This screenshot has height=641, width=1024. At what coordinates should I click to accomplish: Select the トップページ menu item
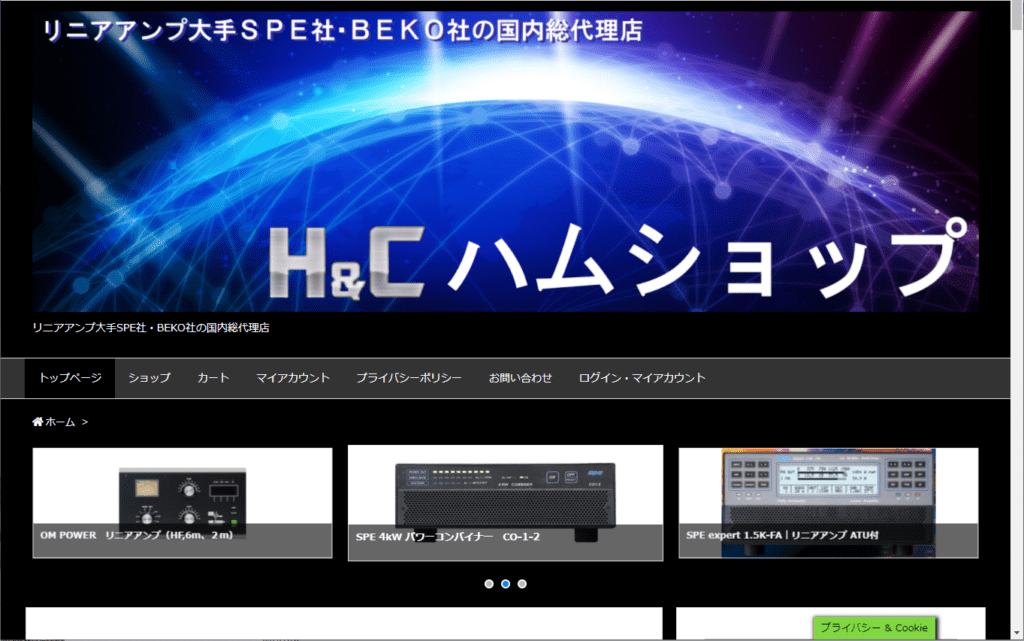(x=70, y=378)
